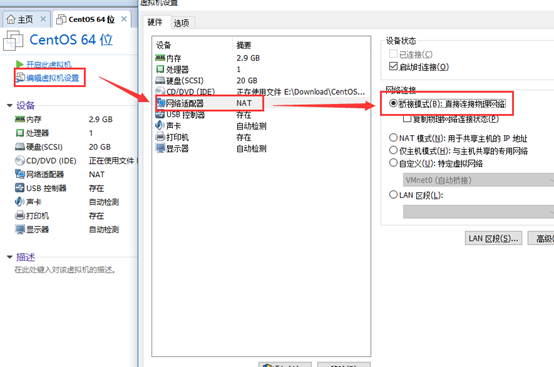Select CD/DVD (IDE) row in hardware list
This screenshot has width=554, height=367.
pyautogui.click(x=261, y=92)
